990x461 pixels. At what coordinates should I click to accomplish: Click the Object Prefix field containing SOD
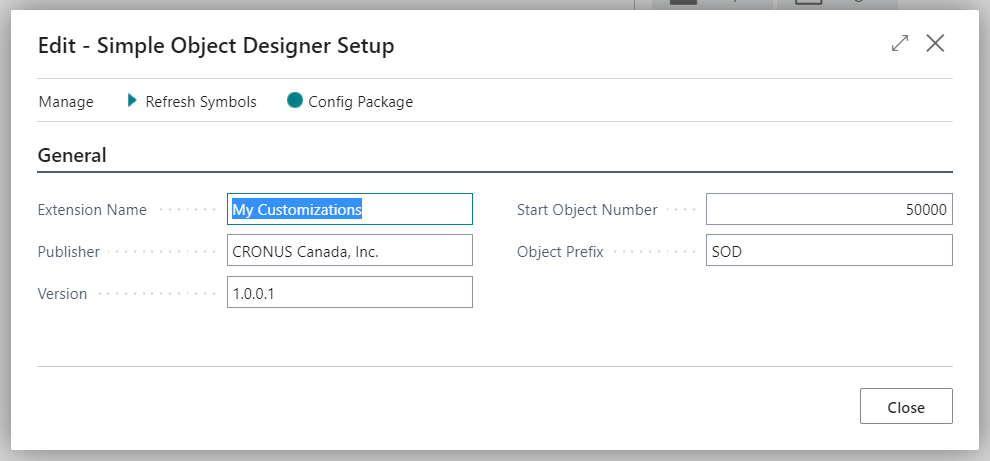[829, 251]
